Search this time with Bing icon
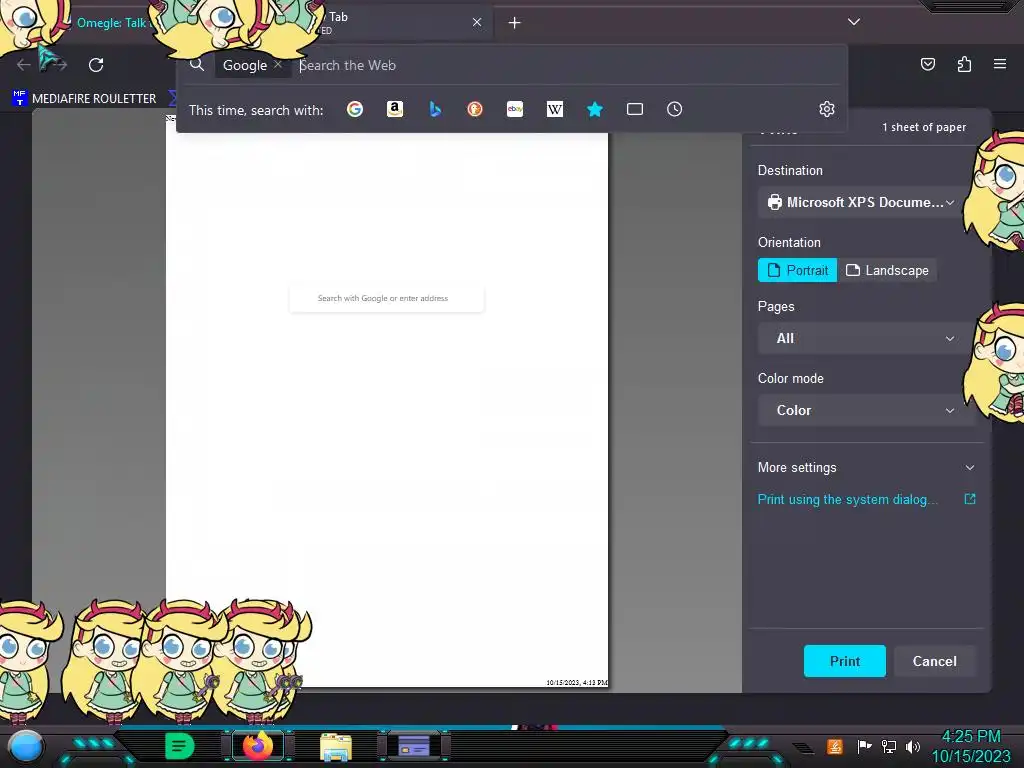 tap(435, 109)
